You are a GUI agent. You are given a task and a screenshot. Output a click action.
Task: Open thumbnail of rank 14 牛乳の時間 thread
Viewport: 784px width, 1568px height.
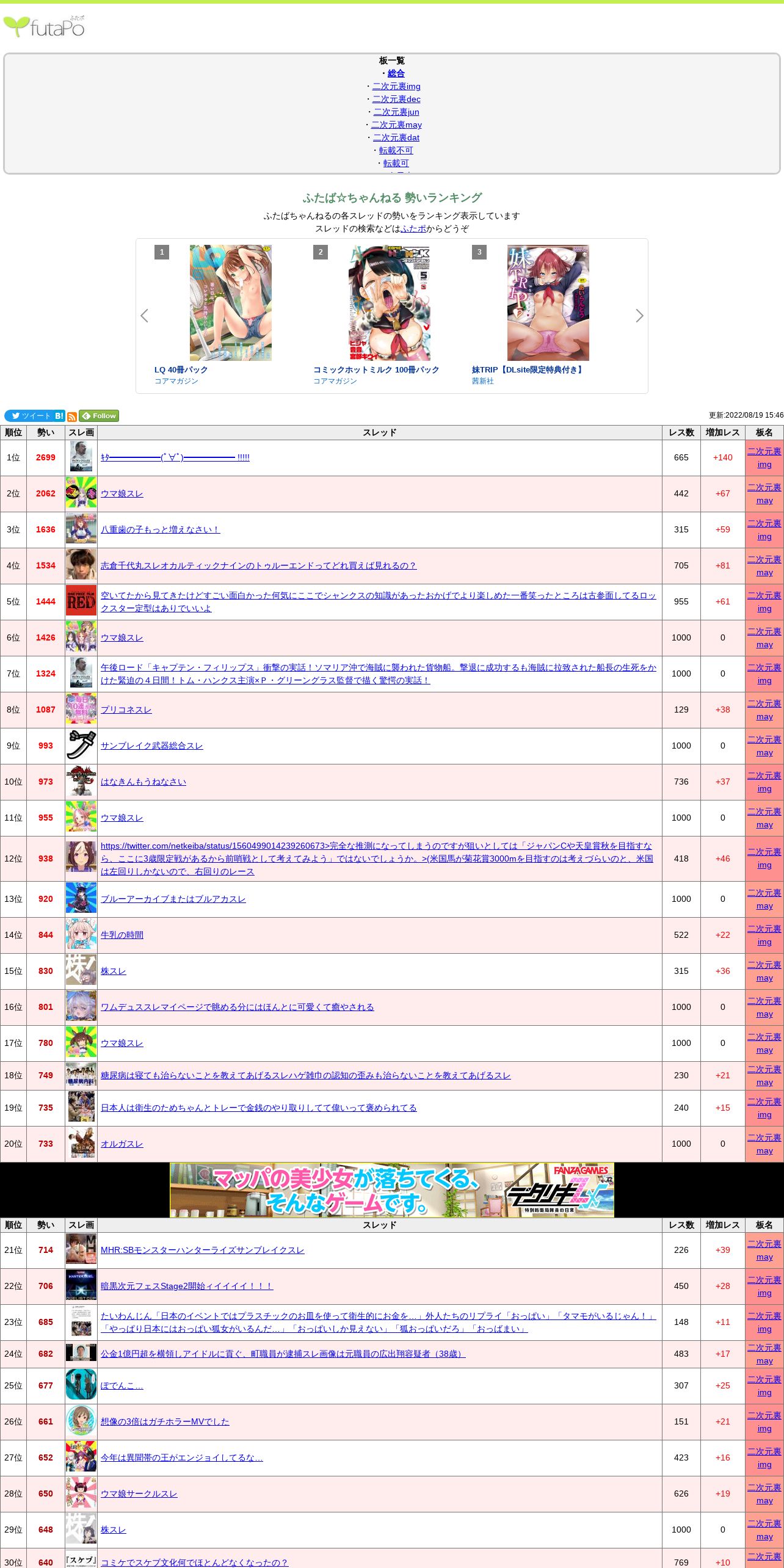tap(81, 935)
